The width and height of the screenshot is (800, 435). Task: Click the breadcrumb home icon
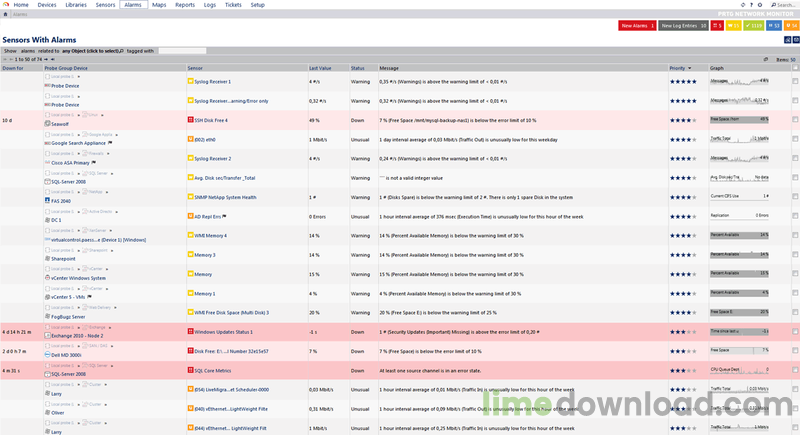click(x=6, y=15)
